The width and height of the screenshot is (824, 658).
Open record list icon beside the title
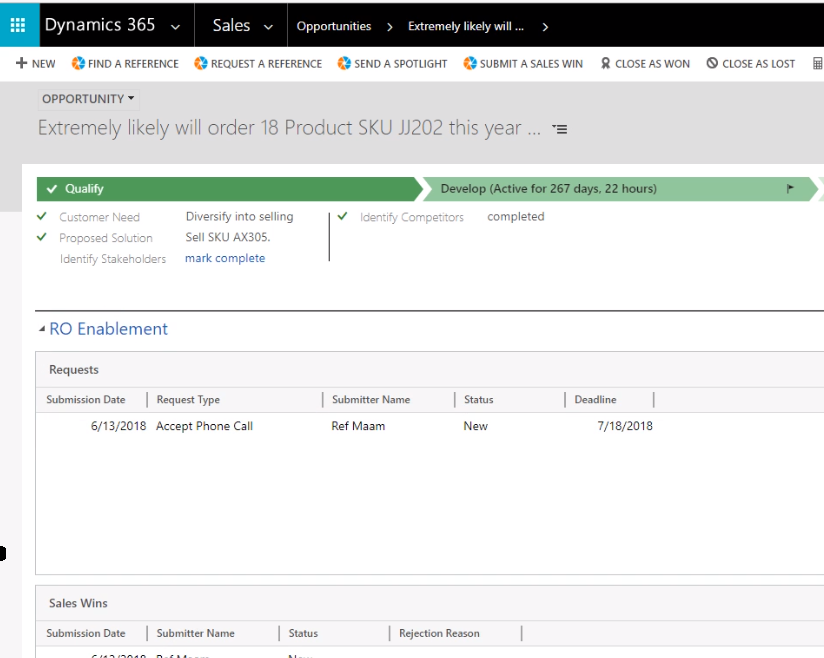click(560, 129)
